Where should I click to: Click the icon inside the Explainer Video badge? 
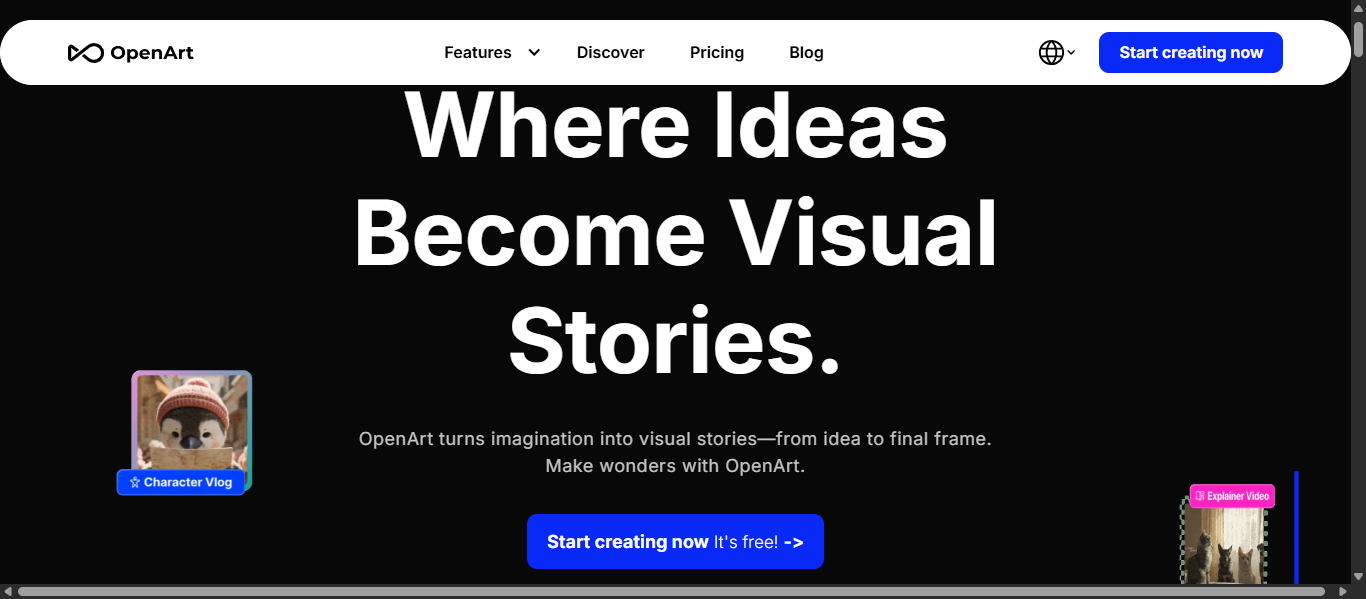click(x=1198, y=495)
